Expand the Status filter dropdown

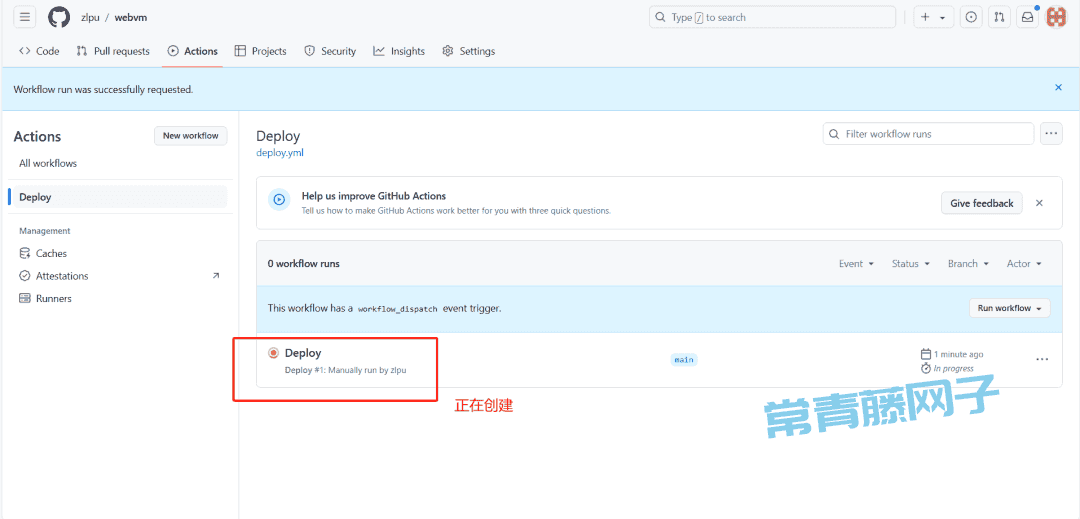911,264
